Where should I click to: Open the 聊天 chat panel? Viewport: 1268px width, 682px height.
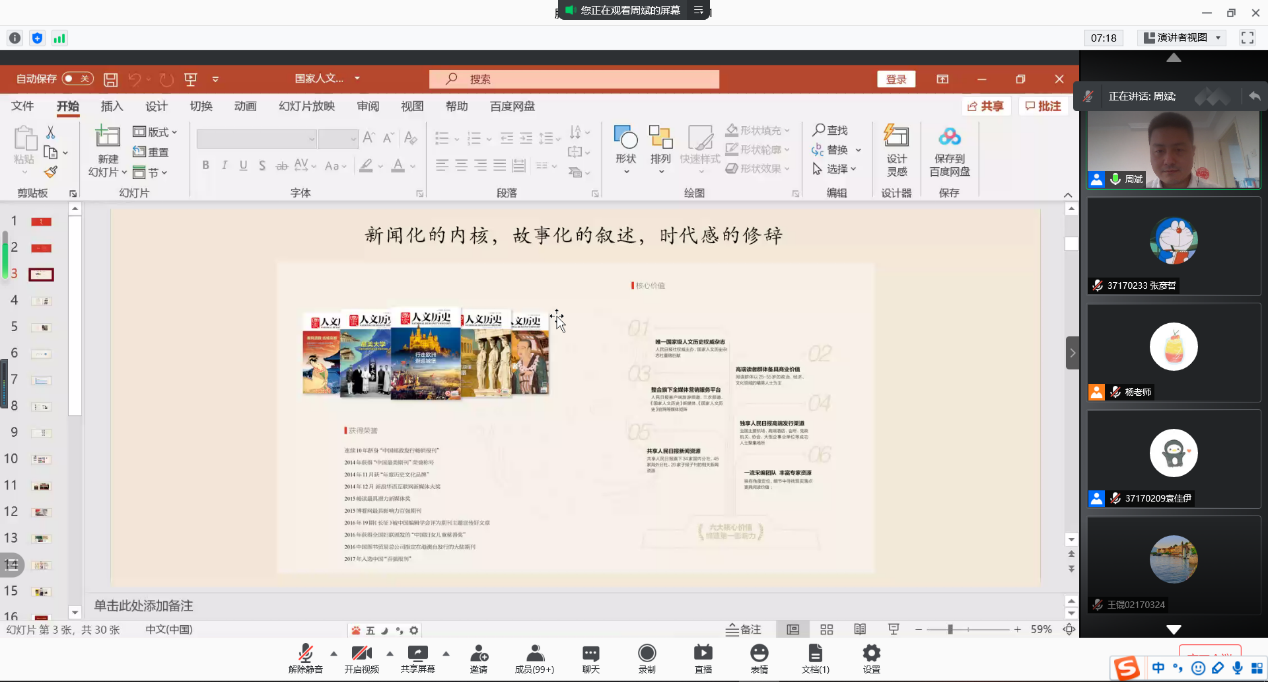pos(591,655)
